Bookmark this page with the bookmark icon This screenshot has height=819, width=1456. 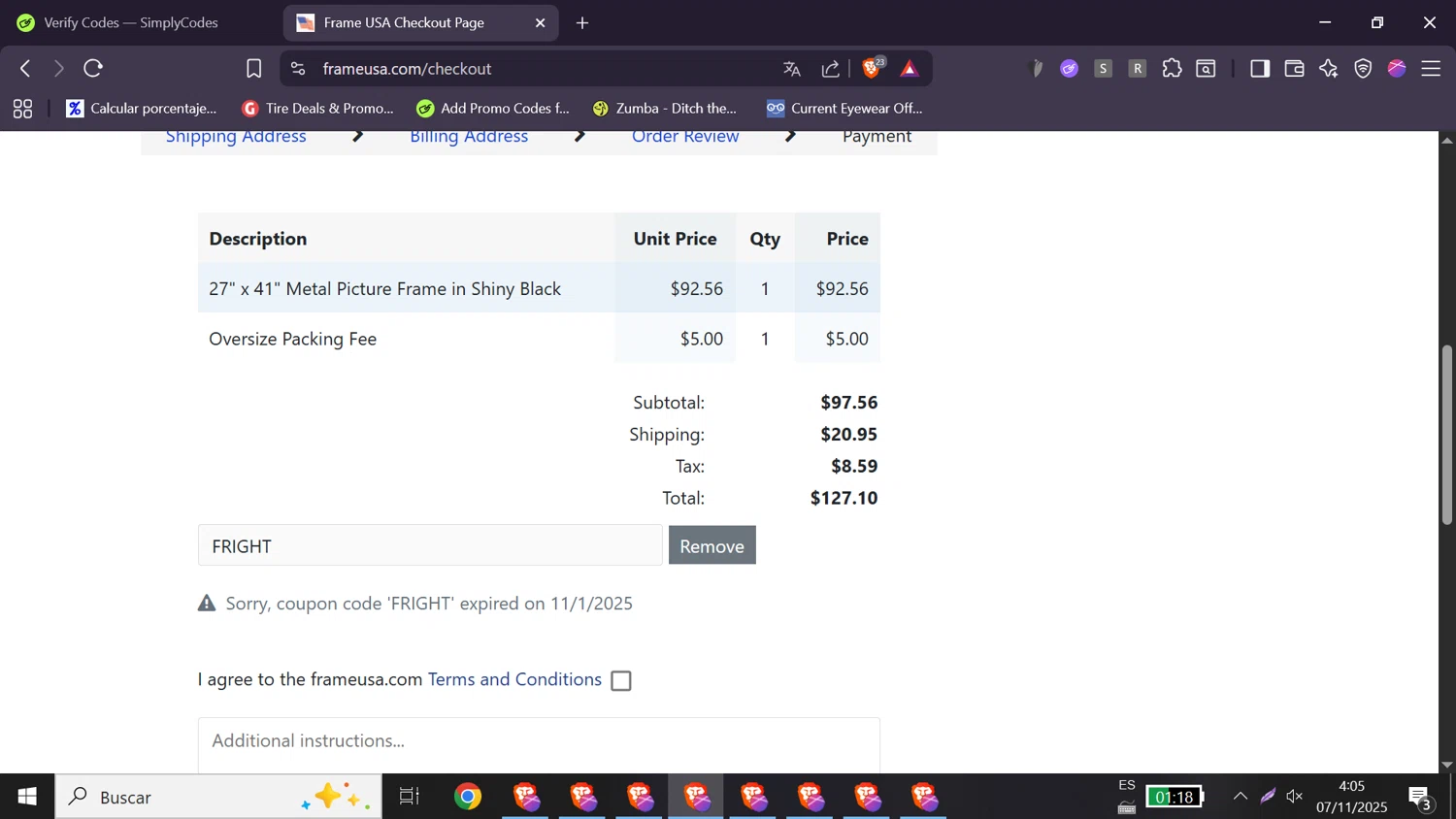point(253,68)
